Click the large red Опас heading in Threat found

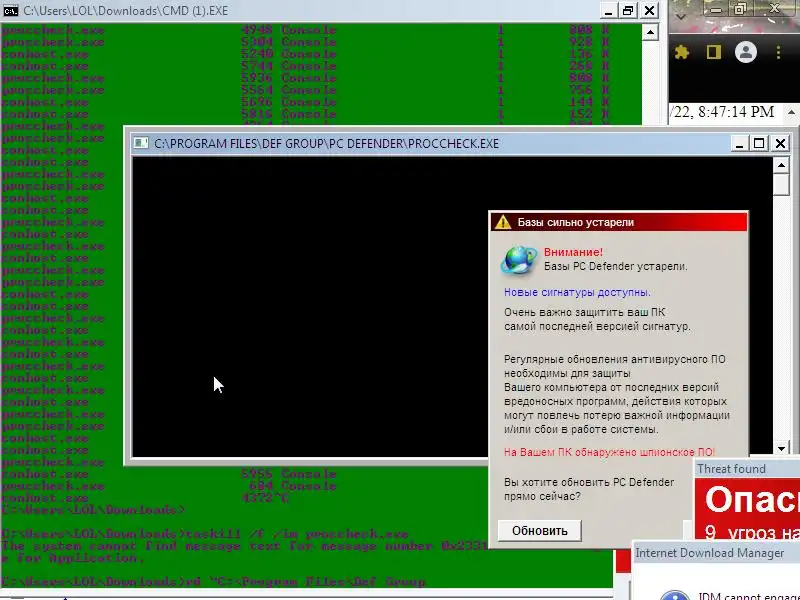tap(752, 499)
